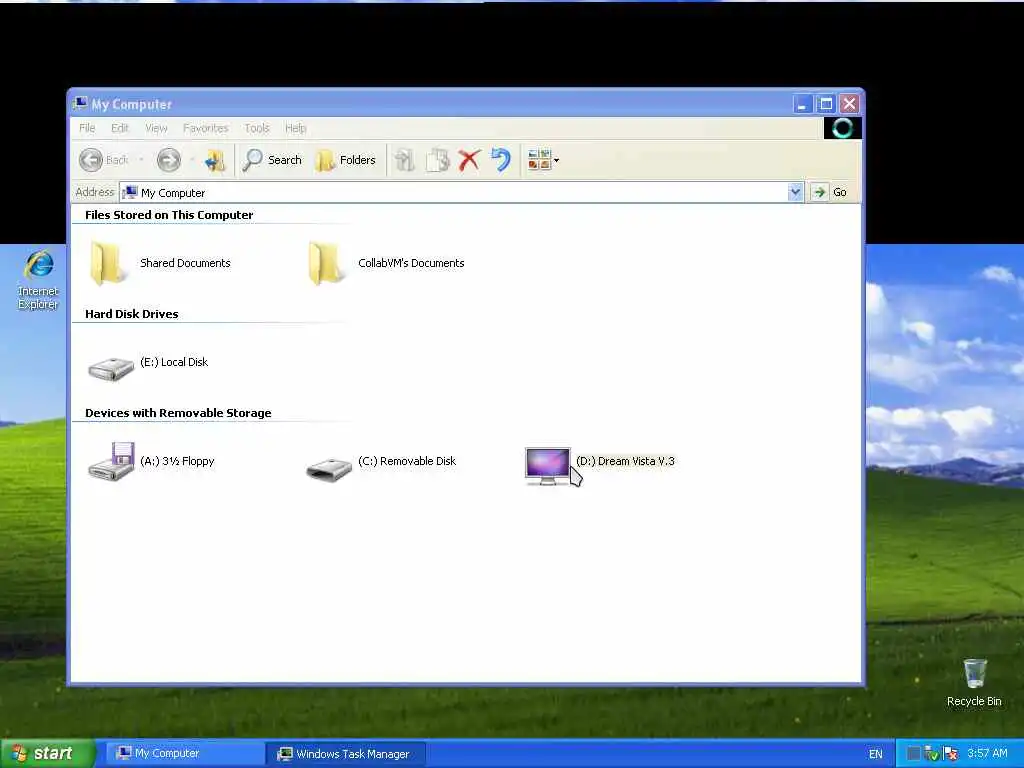Viewport: 1024px width, 768px height.
Task: Open the Favorites menu
Action: [206, 128]
